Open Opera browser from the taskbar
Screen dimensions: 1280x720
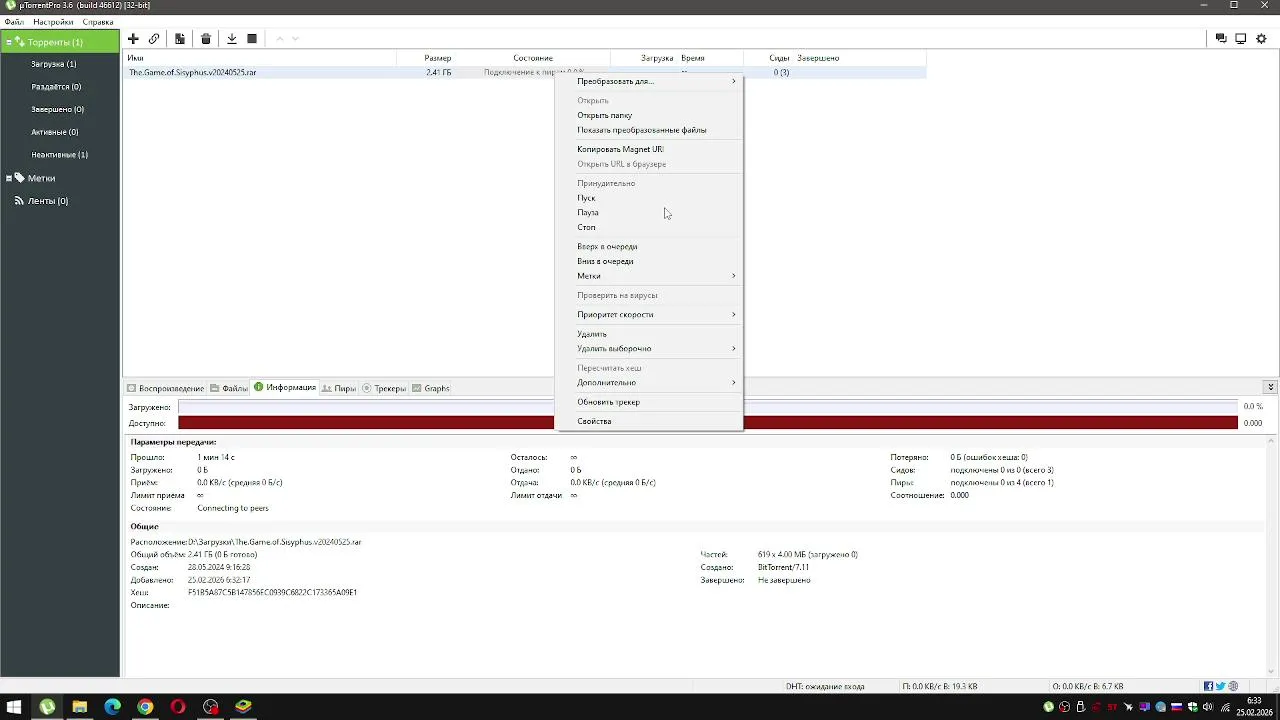click(x=178, y=707)
